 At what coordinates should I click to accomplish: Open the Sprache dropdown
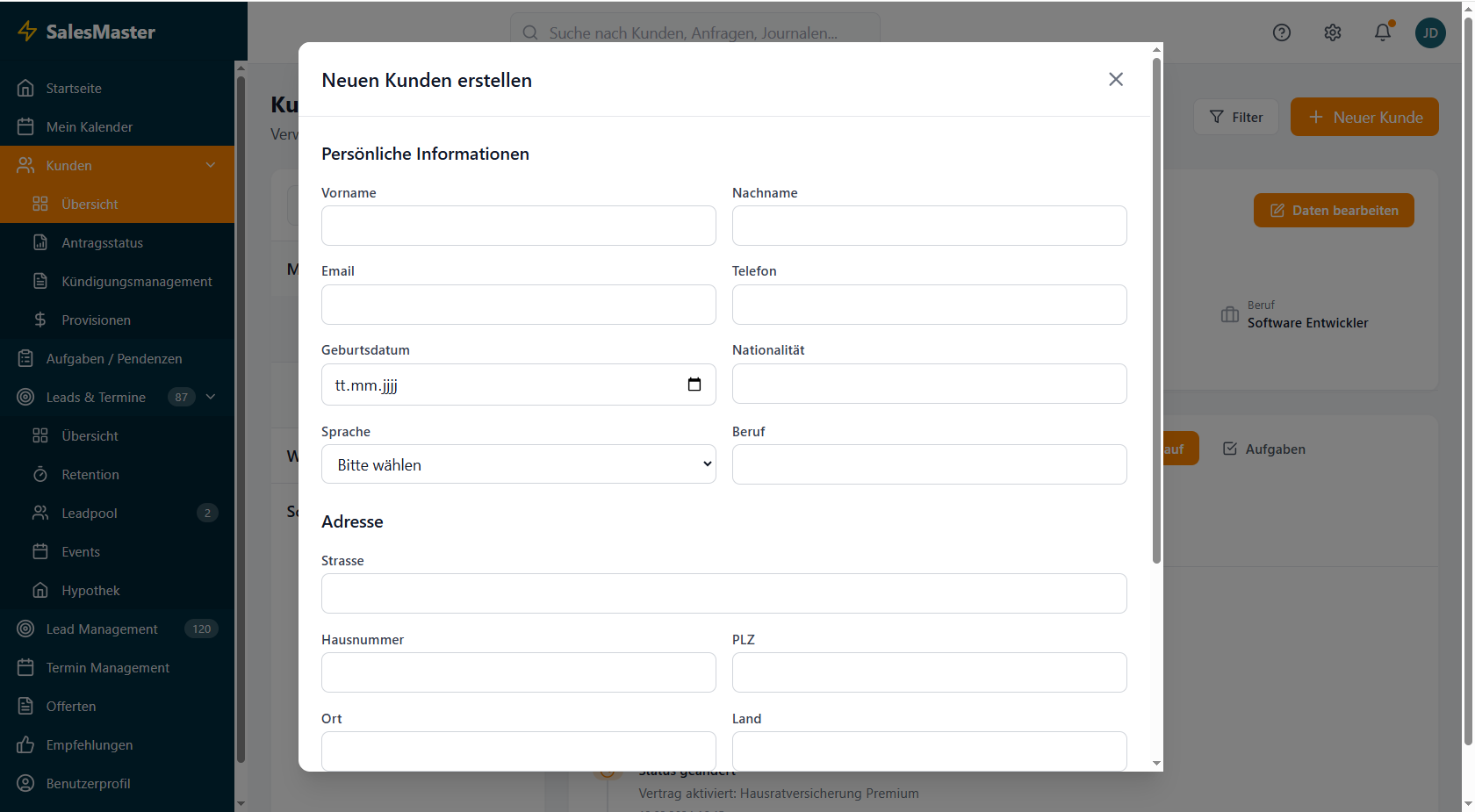pos(518,464)
